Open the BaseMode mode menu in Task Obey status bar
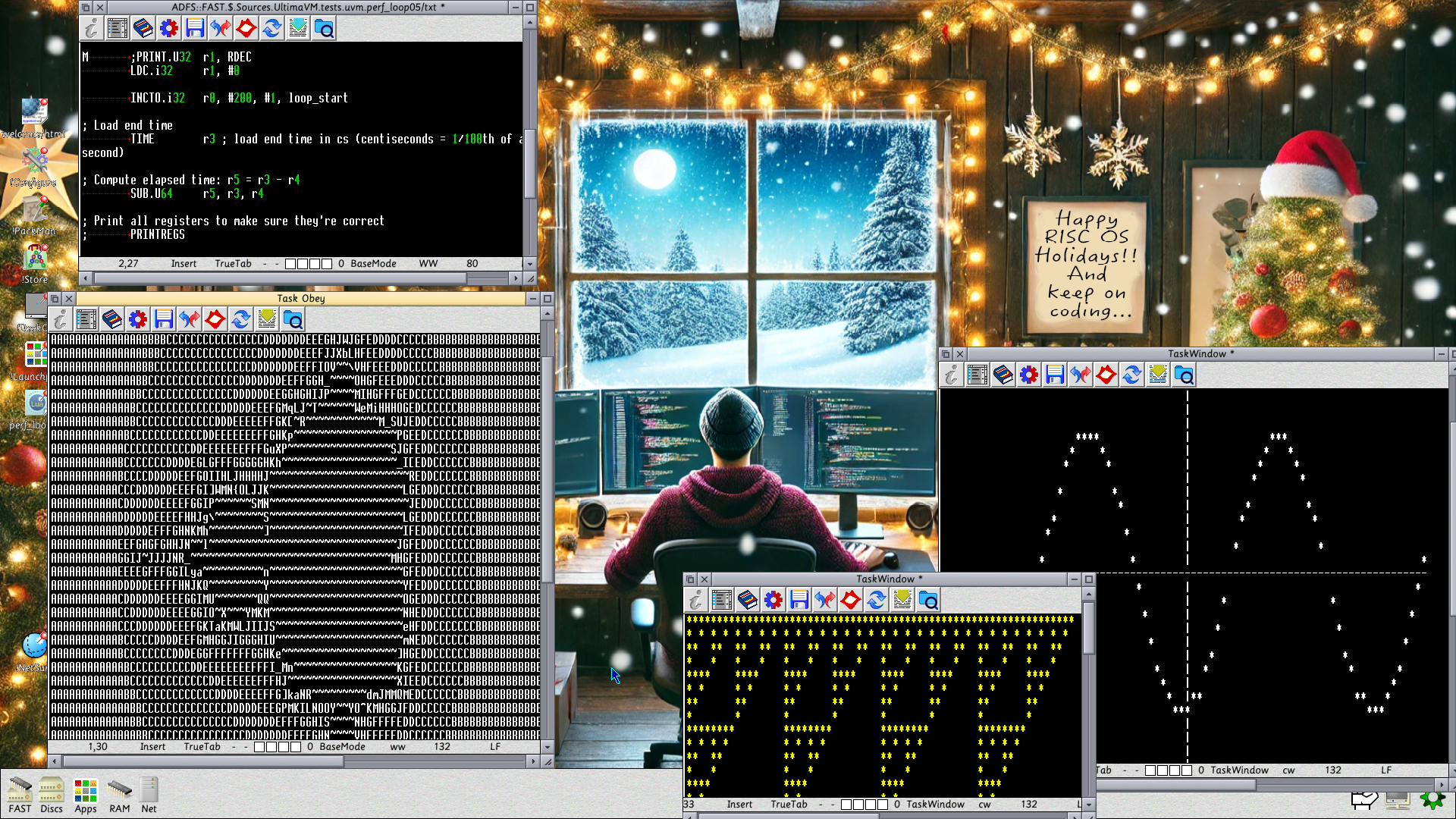Image resolution: width=1456 pixels, height=819 pixels. click(342, 747)
